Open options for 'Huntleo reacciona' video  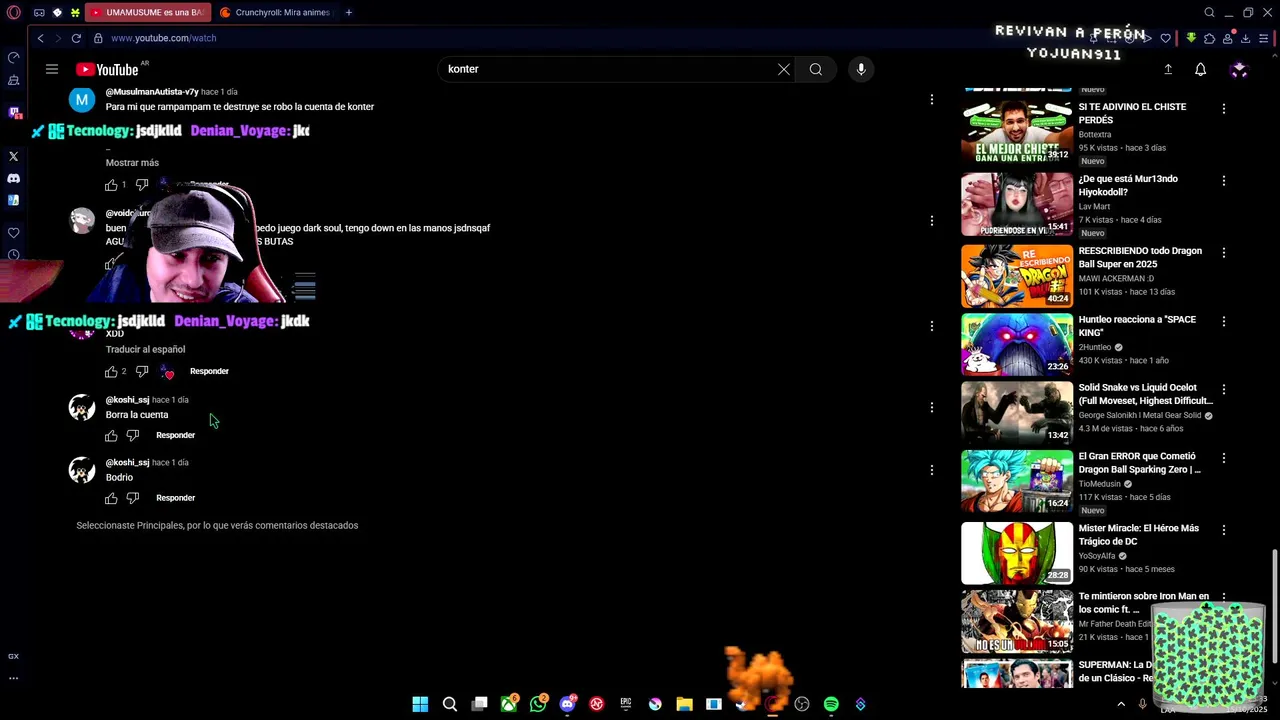(x=1223, y=322)
